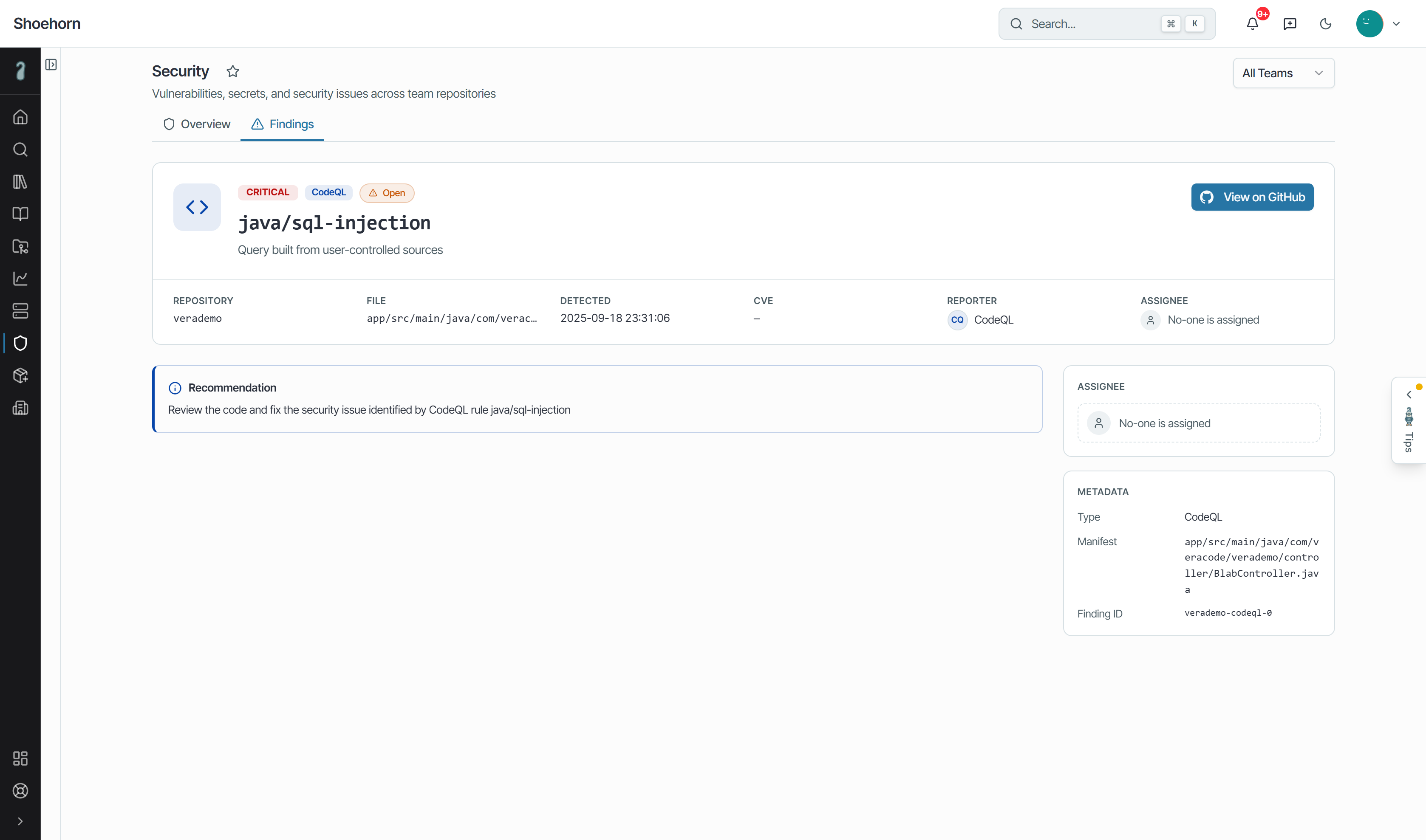Screen dimensions: 1426x840
Task: Click the Tips robot mascot icon
Action: 1409,417
